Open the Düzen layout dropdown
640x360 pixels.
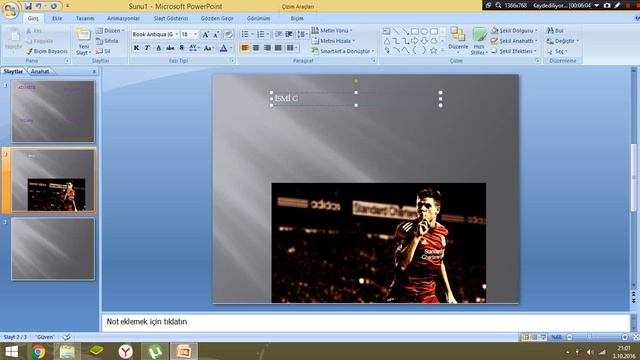tap(111, 31)
